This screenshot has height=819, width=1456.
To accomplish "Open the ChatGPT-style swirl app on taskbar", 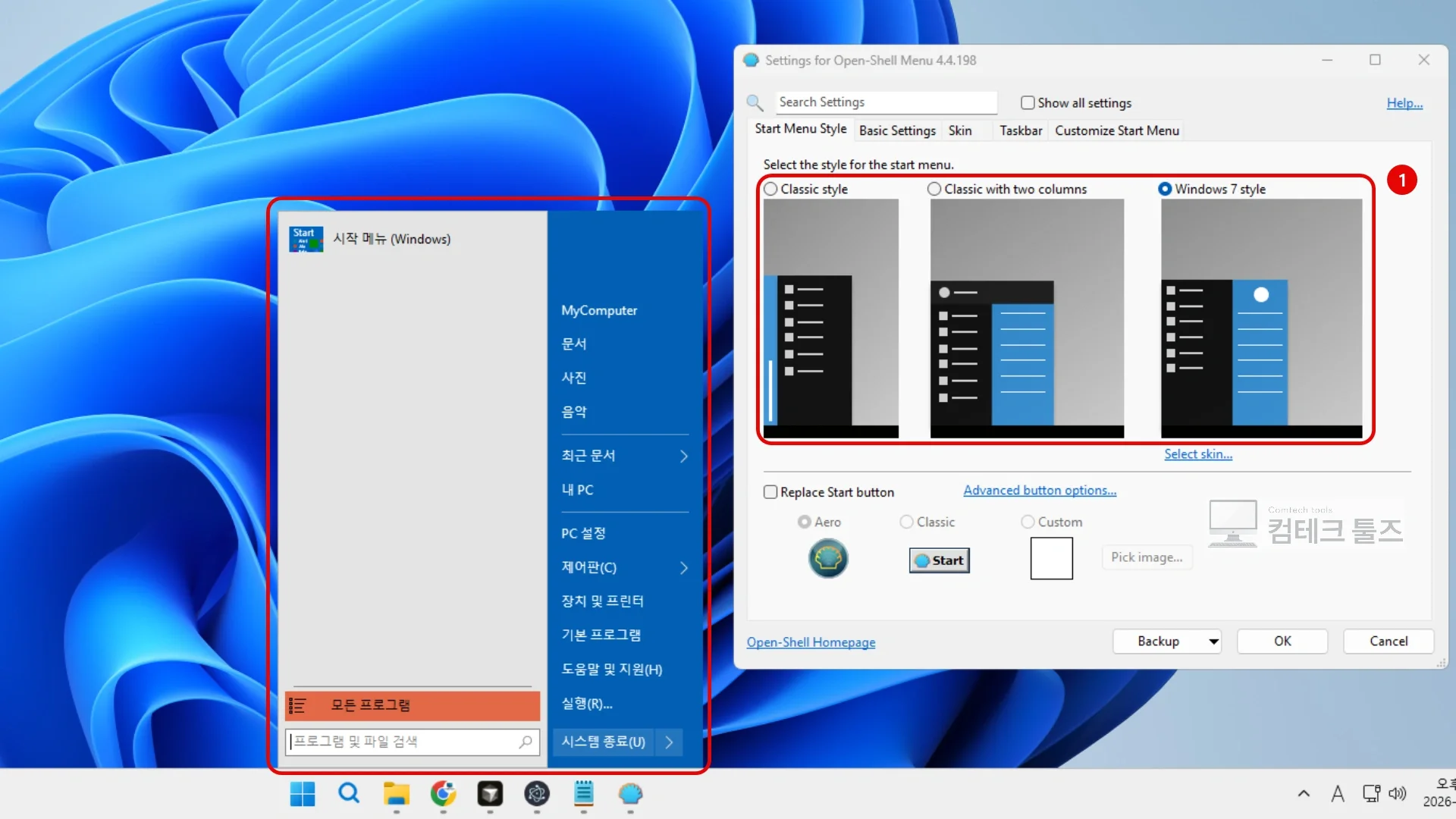I will click(x=537, y=794).
